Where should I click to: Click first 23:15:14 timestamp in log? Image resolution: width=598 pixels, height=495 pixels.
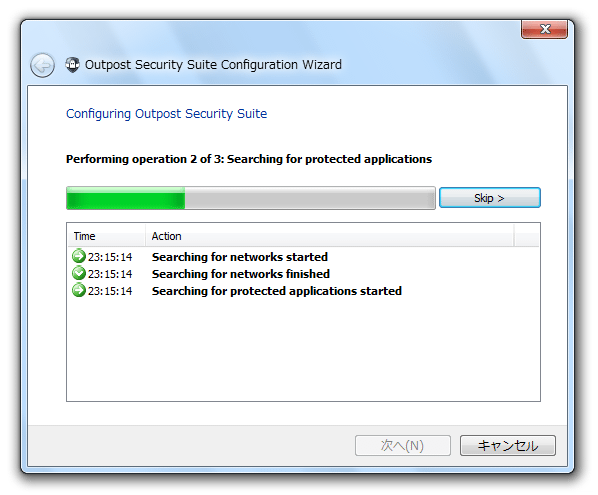[110, 257]
